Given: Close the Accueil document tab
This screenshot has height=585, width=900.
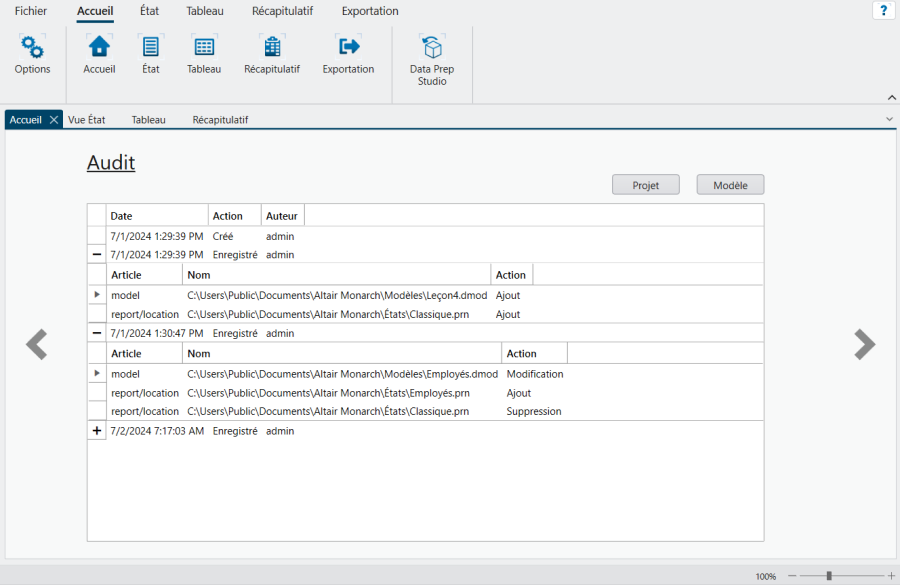Looking at the screenshot, I should (x=54, y=120).
